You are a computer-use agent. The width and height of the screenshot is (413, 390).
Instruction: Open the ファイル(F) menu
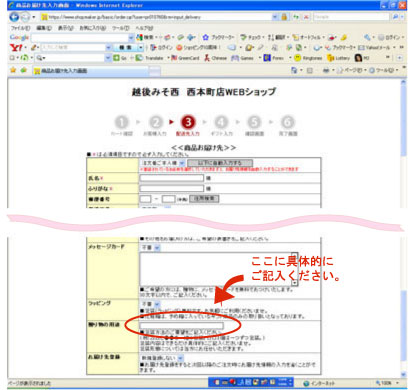tap(20, 28)
